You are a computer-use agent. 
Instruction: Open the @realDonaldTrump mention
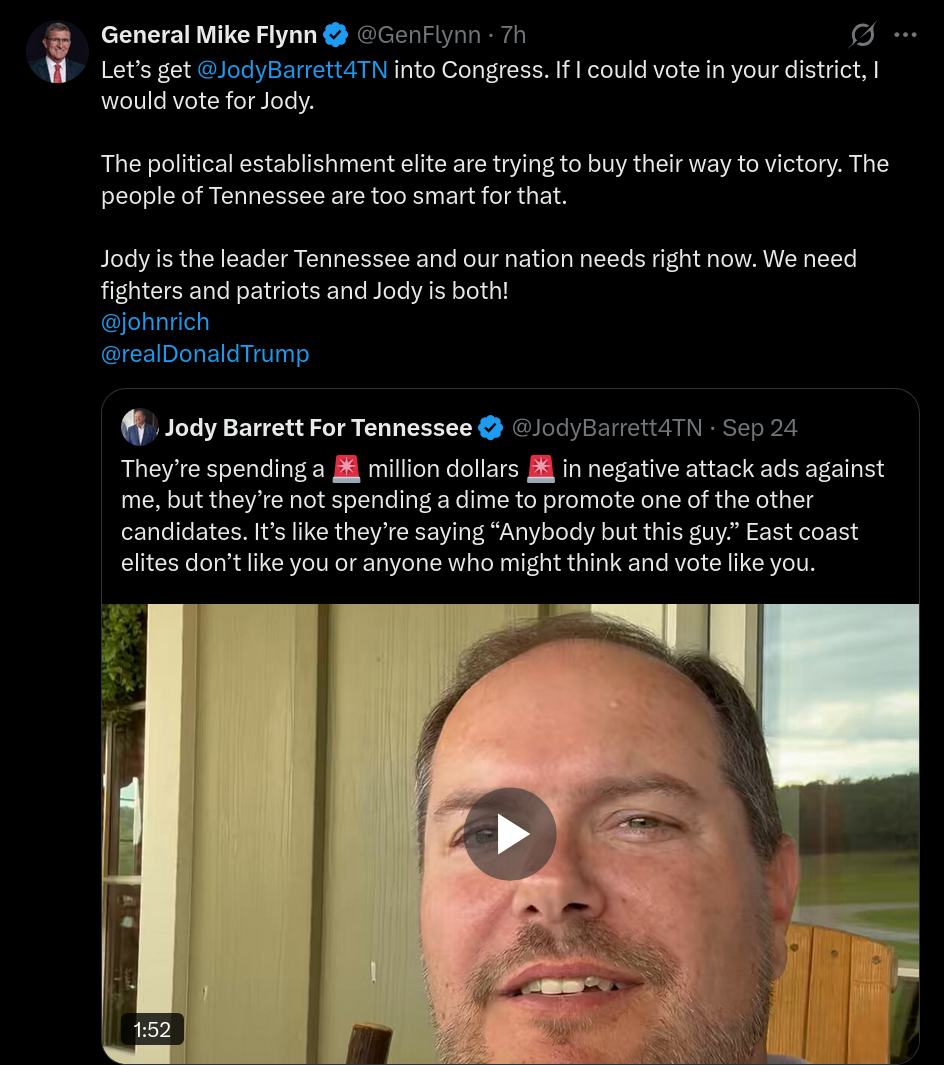click(x=205, y=353)
